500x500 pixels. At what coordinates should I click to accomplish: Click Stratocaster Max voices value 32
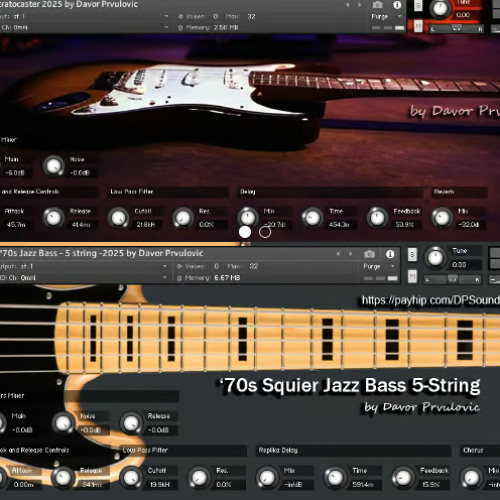251,16
